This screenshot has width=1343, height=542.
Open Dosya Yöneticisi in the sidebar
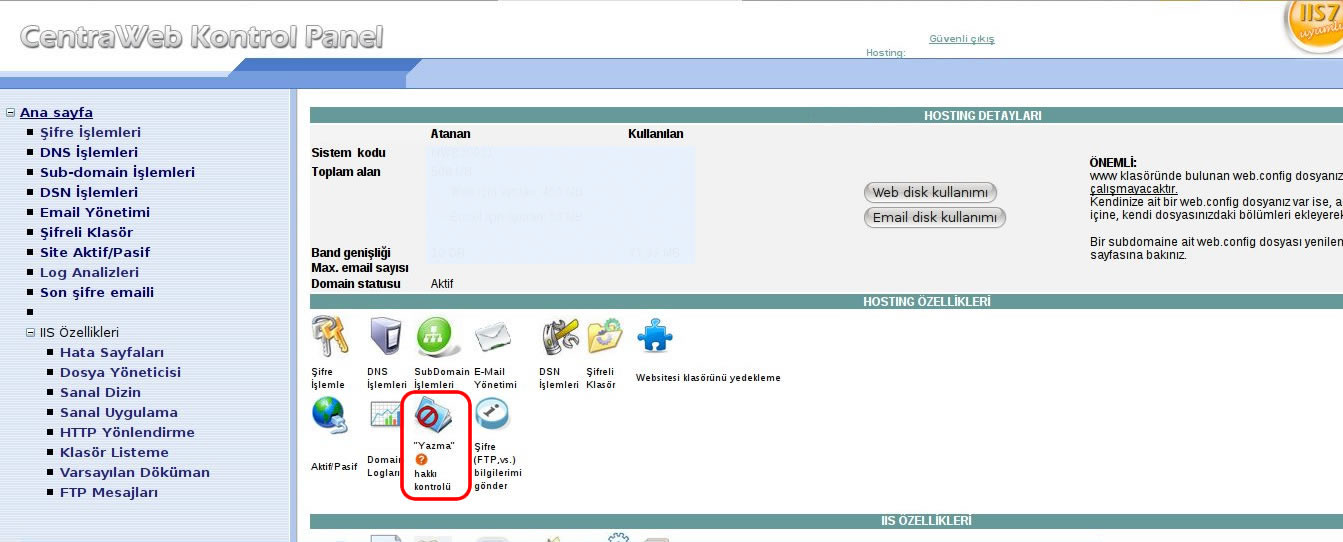(x=120, y=373)
